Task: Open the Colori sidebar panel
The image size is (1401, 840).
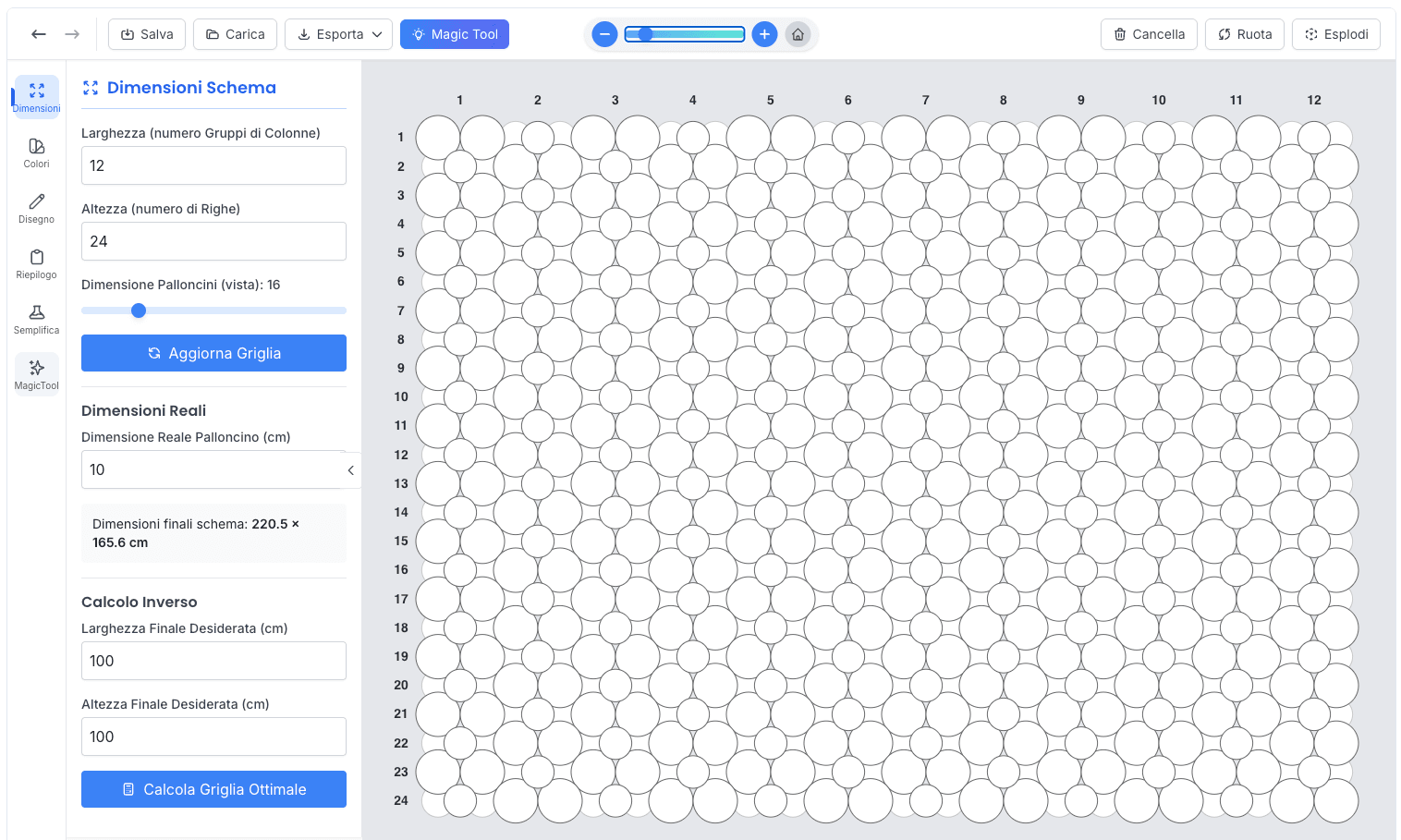Action: [x=37, y=152]
